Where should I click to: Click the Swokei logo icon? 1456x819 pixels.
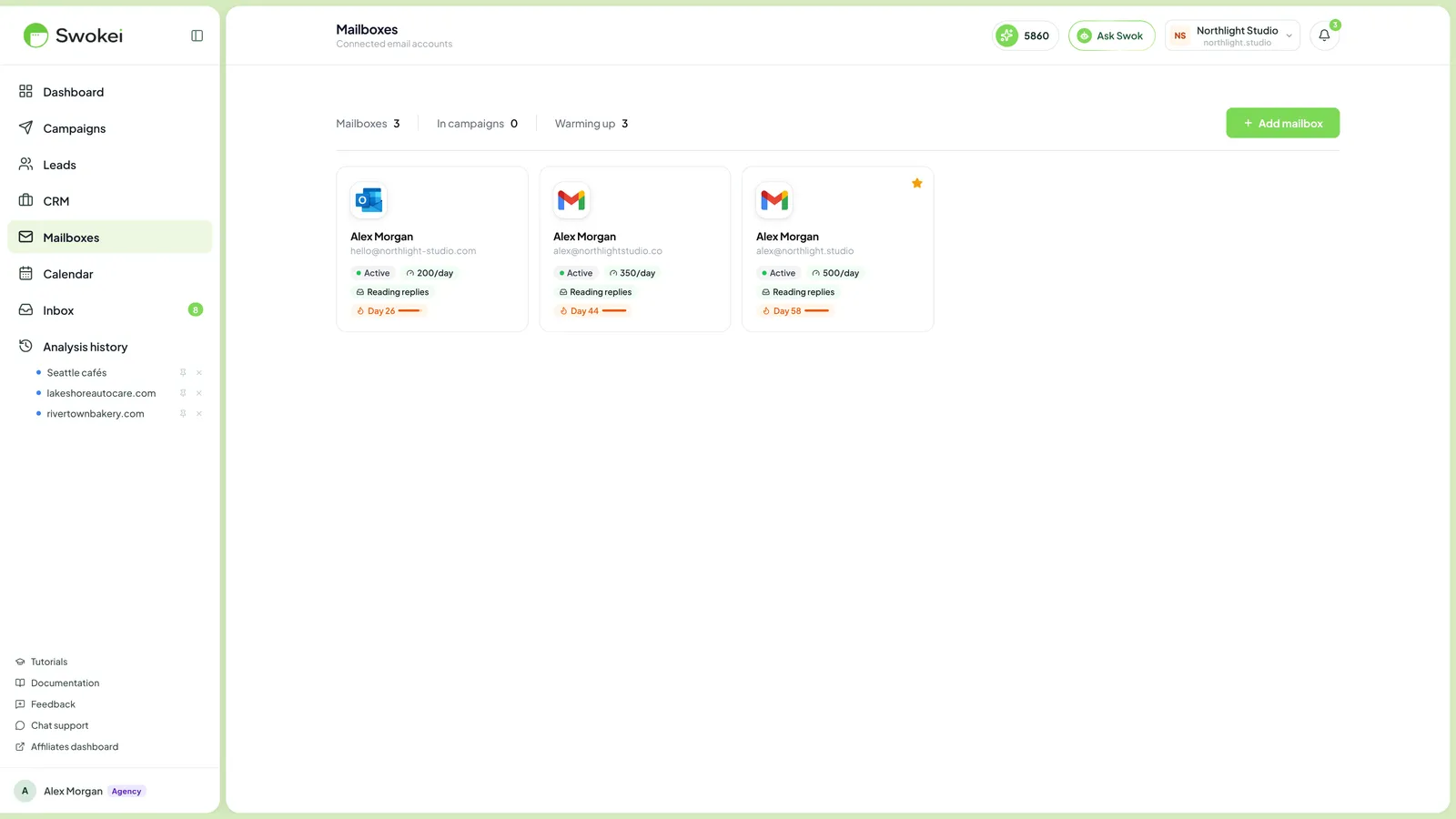(35, 35)
